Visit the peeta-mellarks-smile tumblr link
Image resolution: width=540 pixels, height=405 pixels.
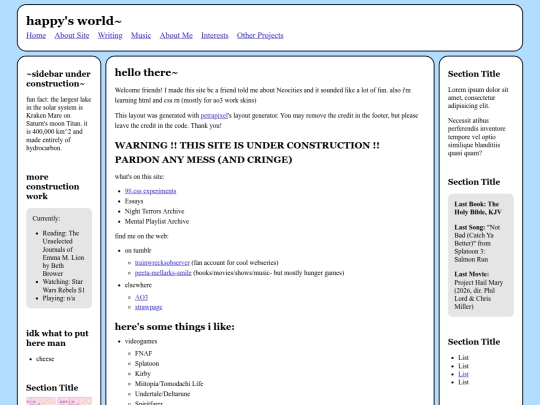tap(163, 273)
